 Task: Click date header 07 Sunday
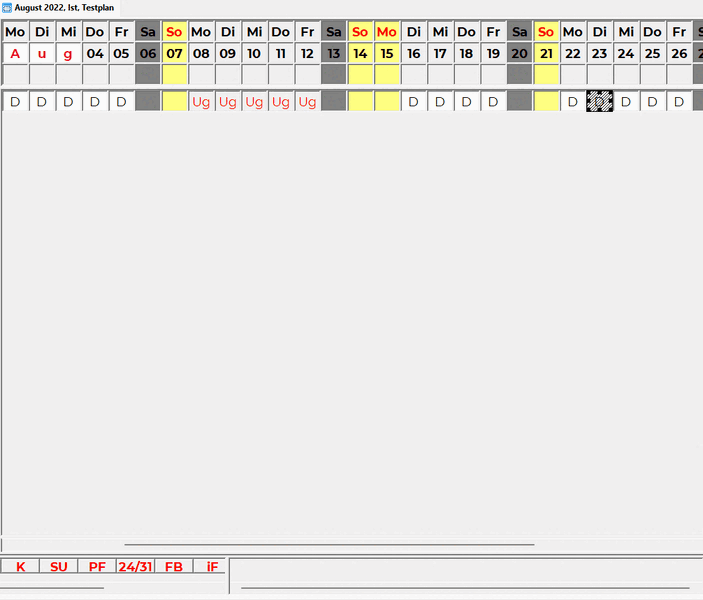(174, 53)
